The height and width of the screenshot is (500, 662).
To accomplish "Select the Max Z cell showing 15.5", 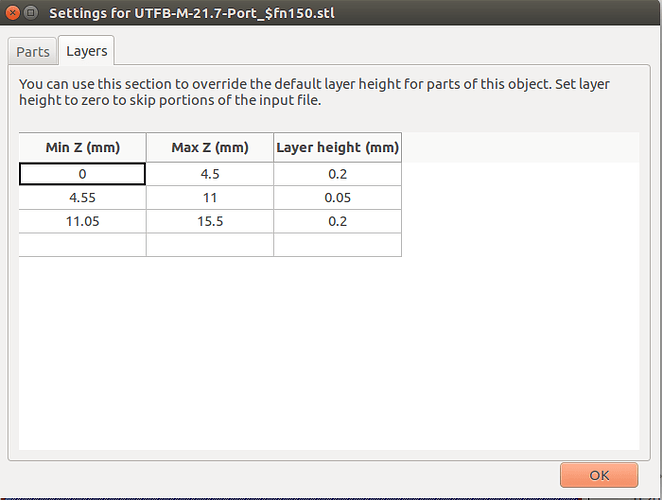I will 210,221.
